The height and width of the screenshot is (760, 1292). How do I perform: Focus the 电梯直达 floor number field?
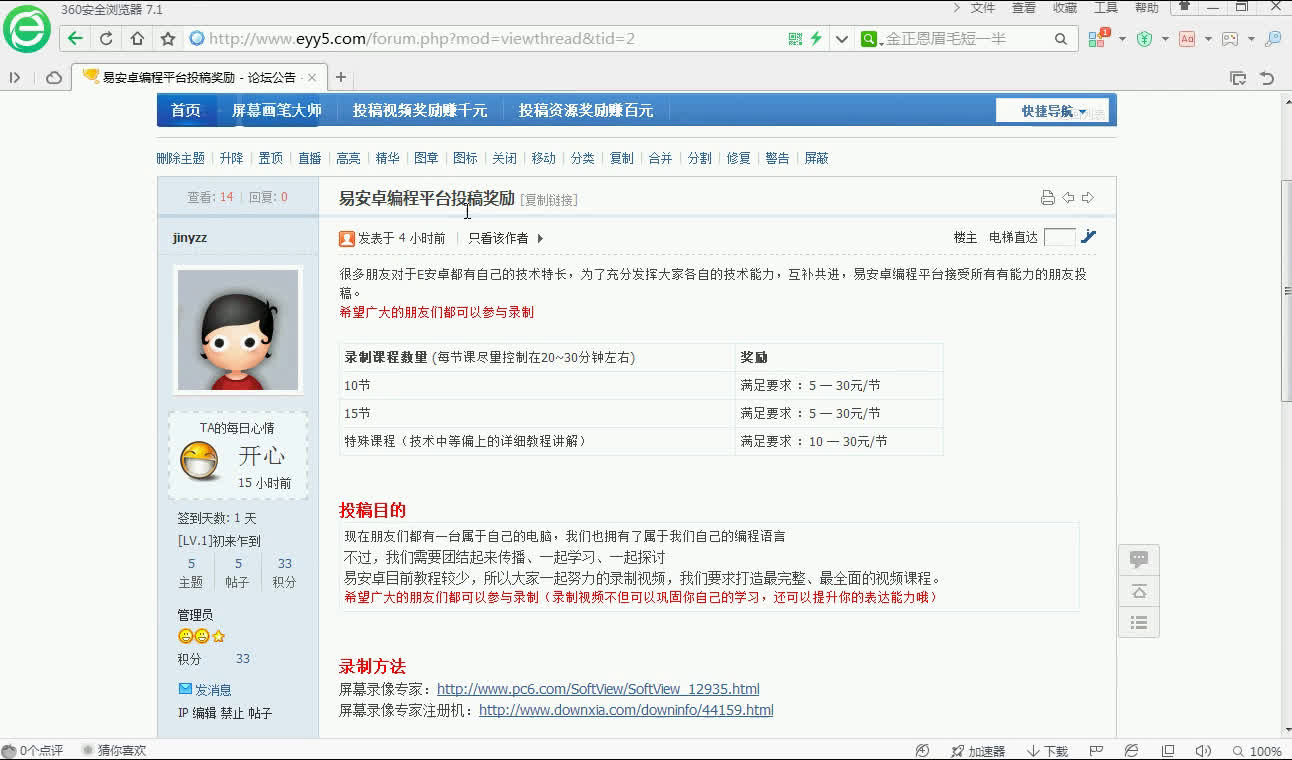pyautogui.click(x=1059, y=237)
